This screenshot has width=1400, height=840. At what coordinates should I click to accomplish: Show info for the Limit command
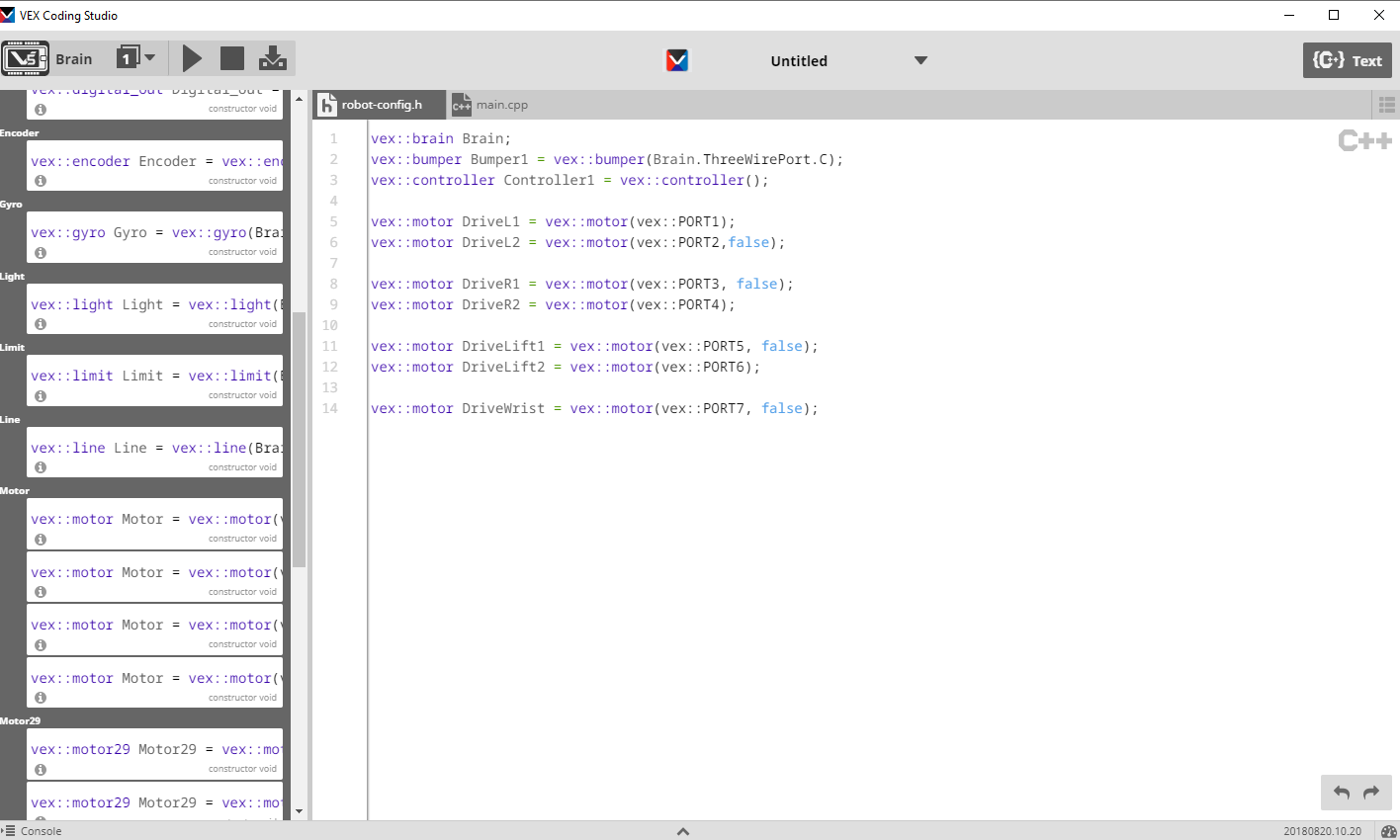click(x=41, y=395)
